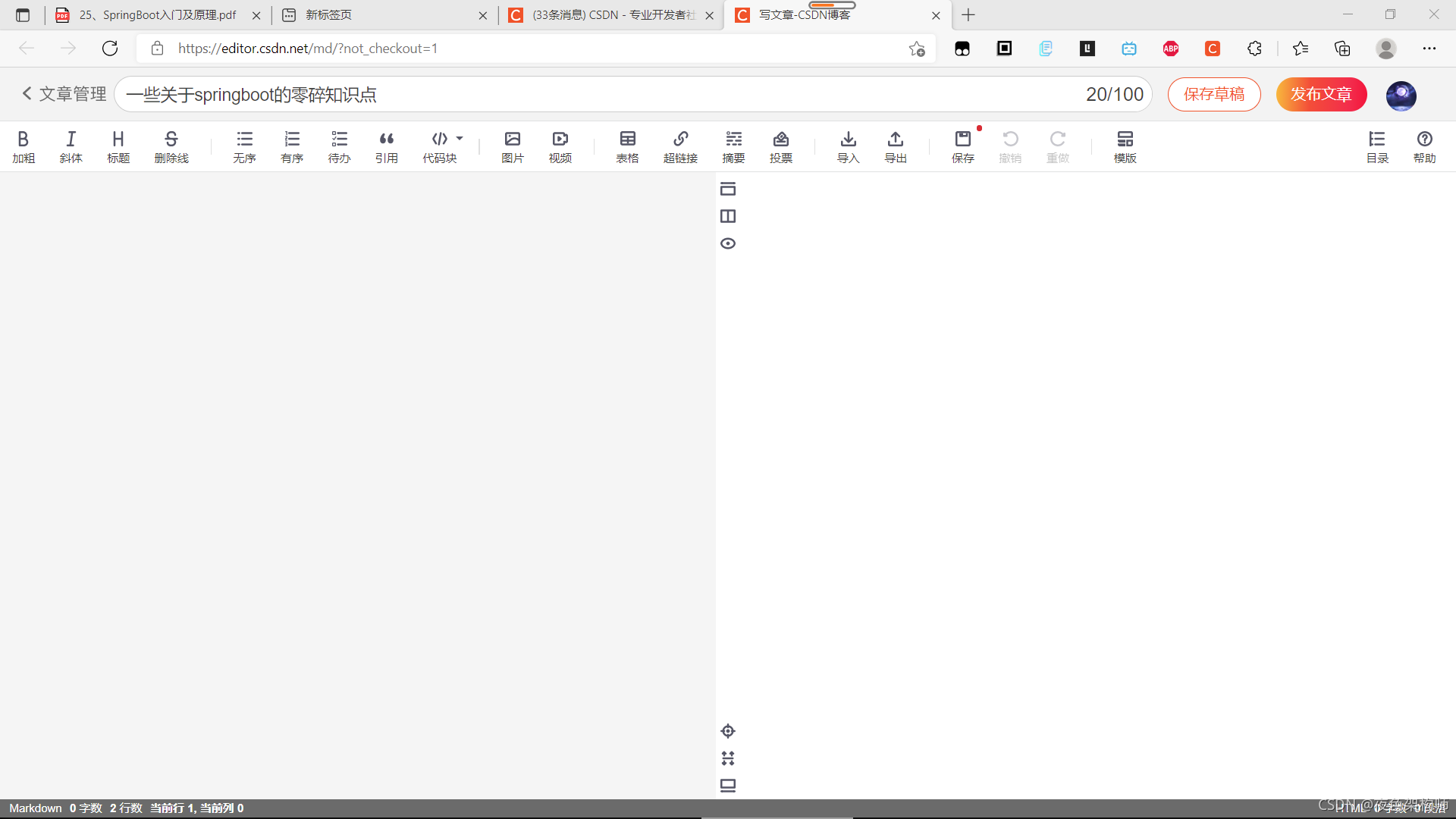The image size is (1456, 819).
Task: Reload the current page
Action: pos(110,49)
